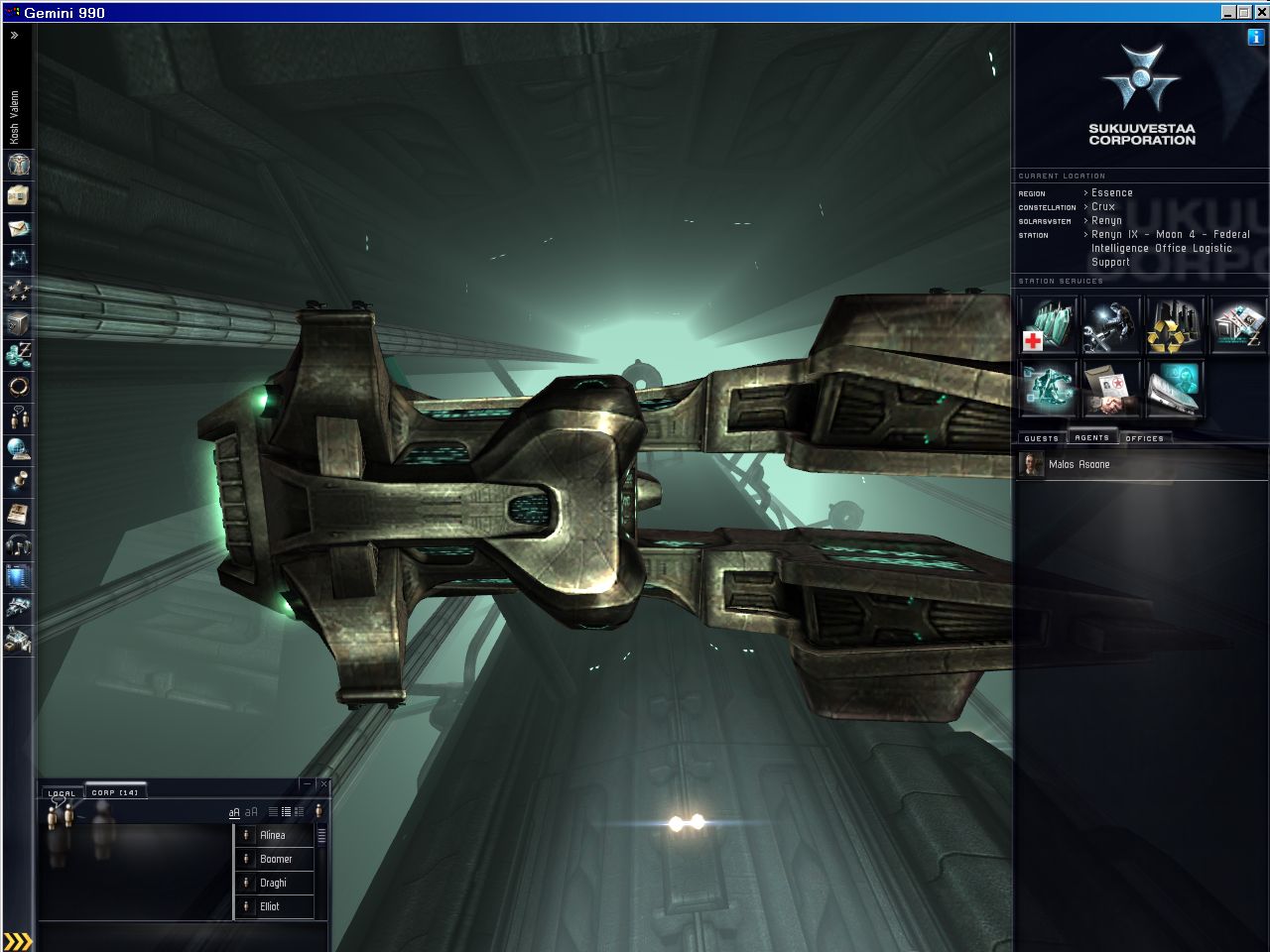Open the Repair shop station service

(x=1111, y=325)
